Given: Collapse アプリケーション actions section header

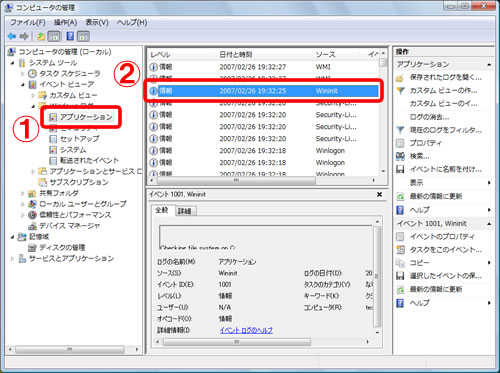Looking at the screenshot, I should click(x=489, y=64).
